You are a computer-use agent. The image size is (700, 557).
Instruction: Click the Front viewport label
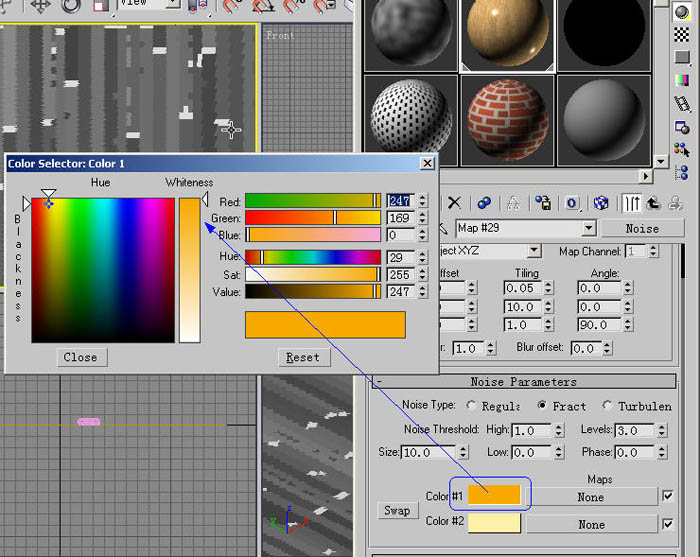[280, 35]
